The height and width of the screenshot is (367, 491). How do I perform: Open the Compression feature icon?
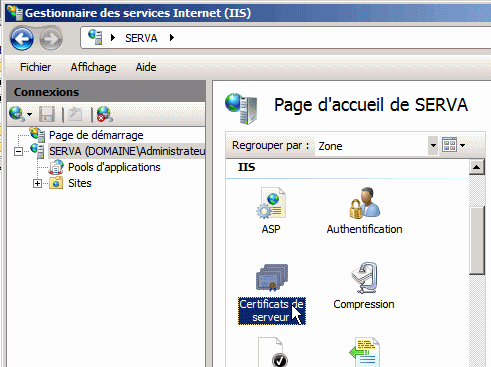click(364, 286)
